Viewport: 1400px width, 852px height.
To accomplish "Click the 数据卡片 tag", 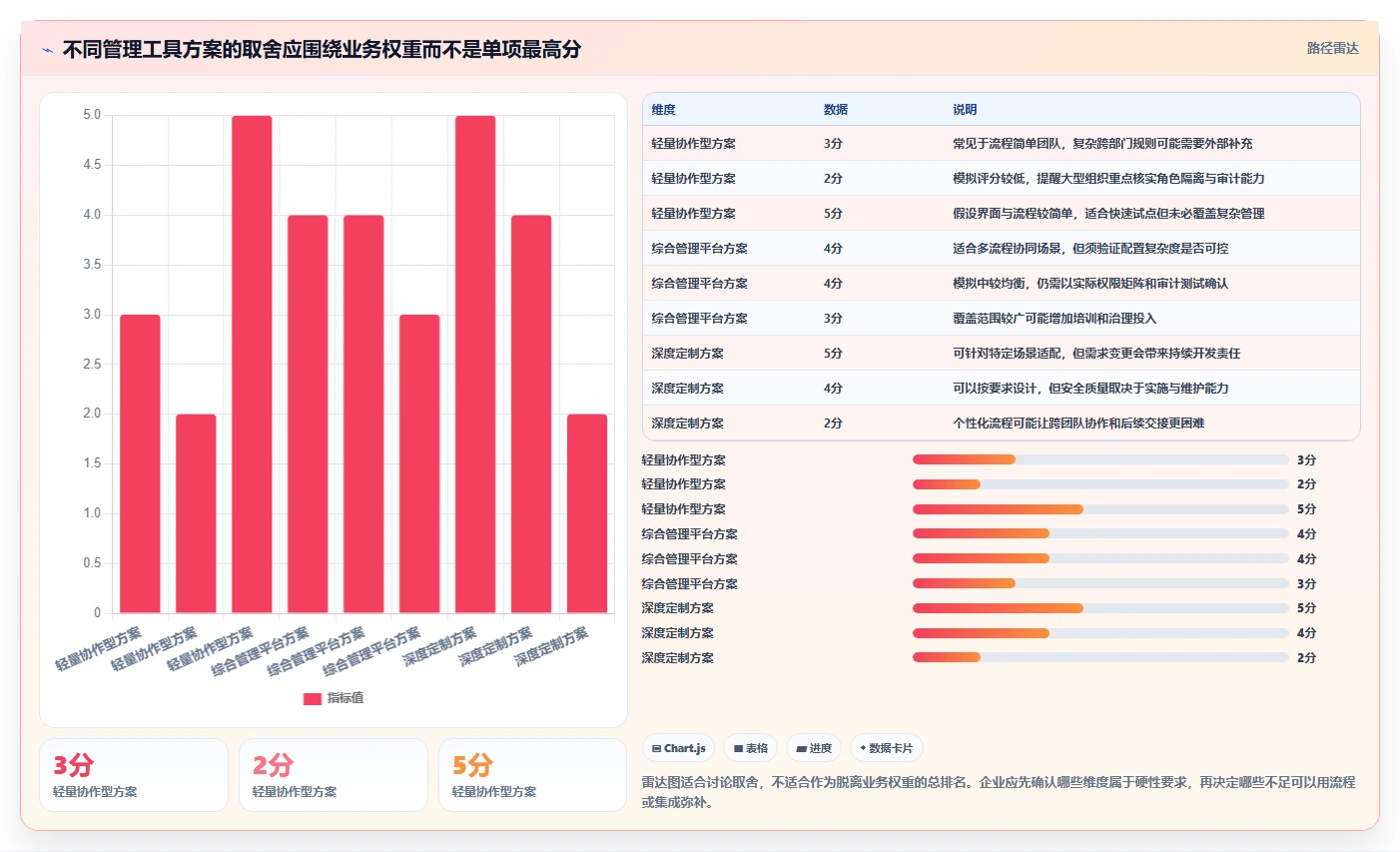I will [887, 748].
